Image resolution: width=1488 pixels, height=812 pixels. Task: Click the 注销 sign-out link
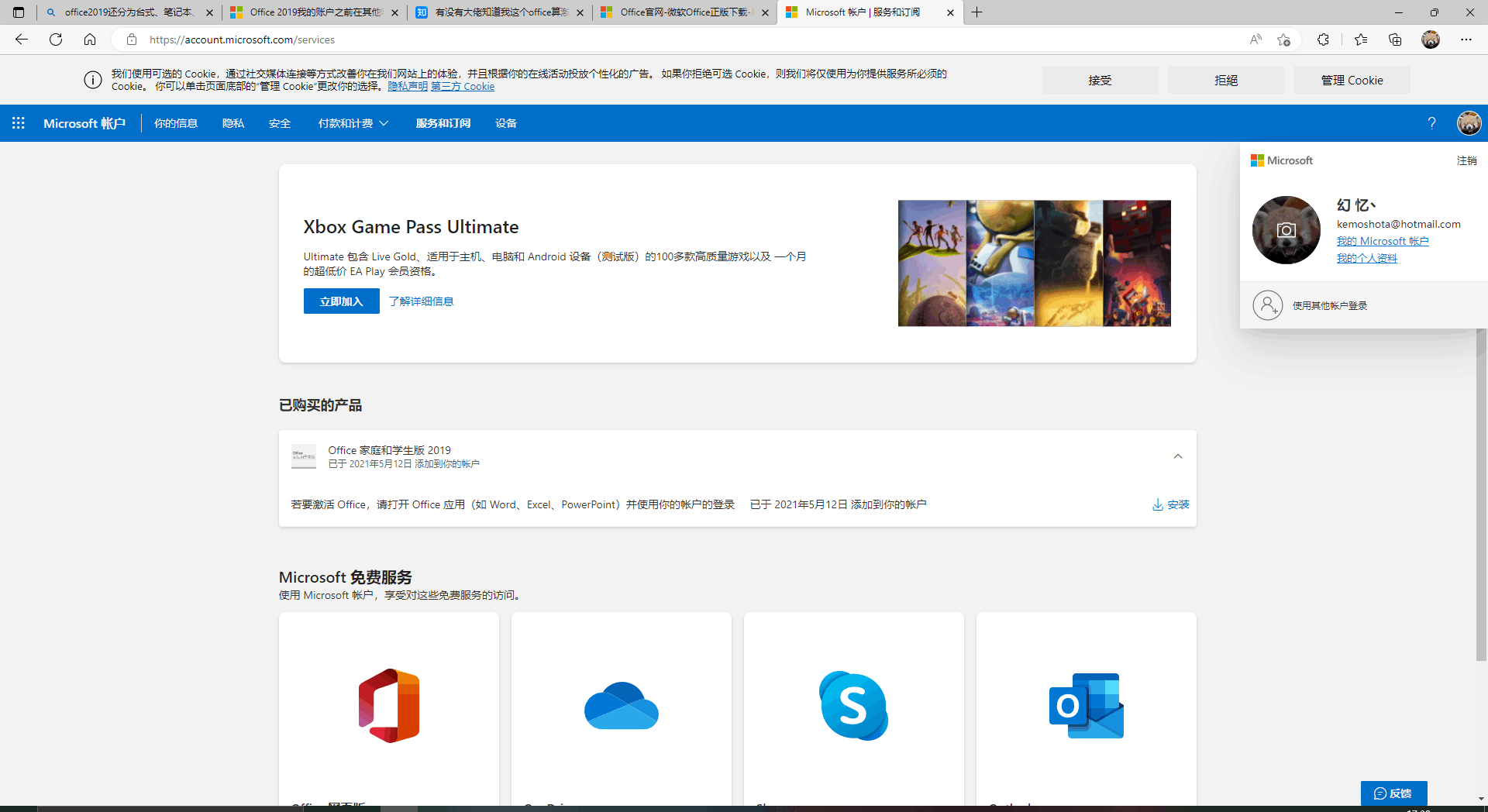pyautogui.click(x=1466, y=160)
